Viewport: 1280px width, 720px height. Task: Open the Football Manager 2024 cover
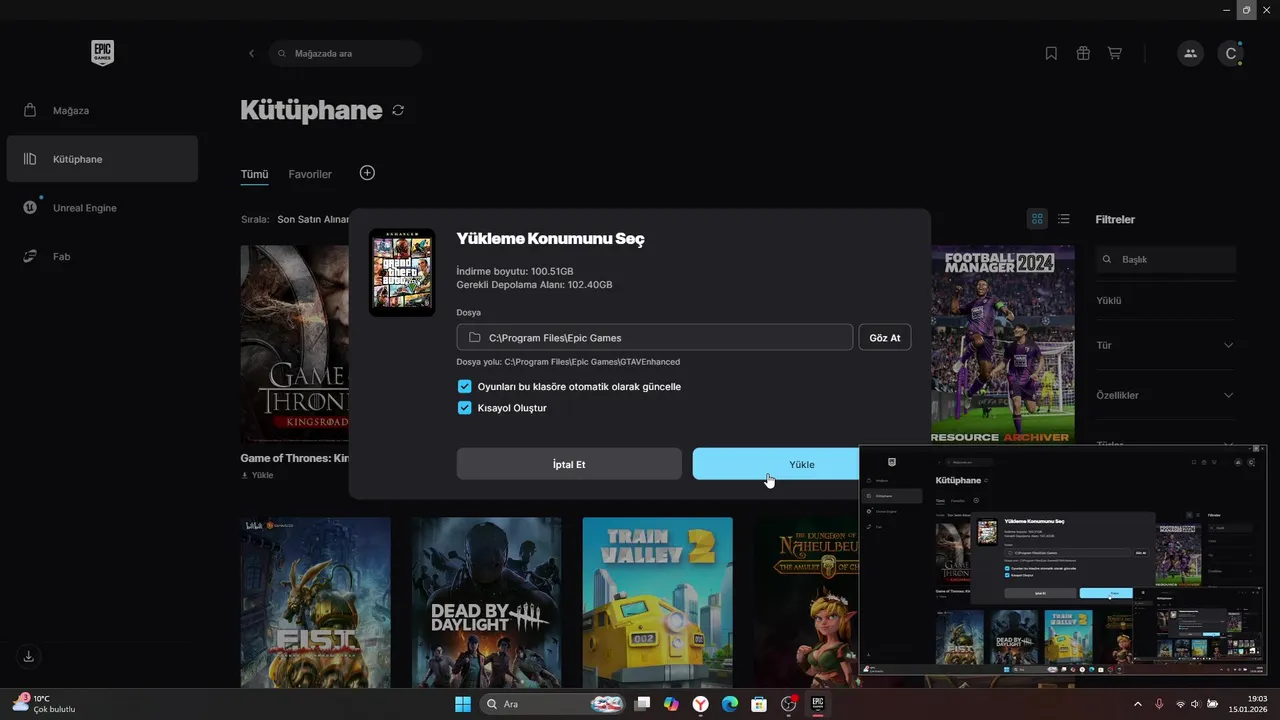pyautogui.click(x=1003, y=345)
